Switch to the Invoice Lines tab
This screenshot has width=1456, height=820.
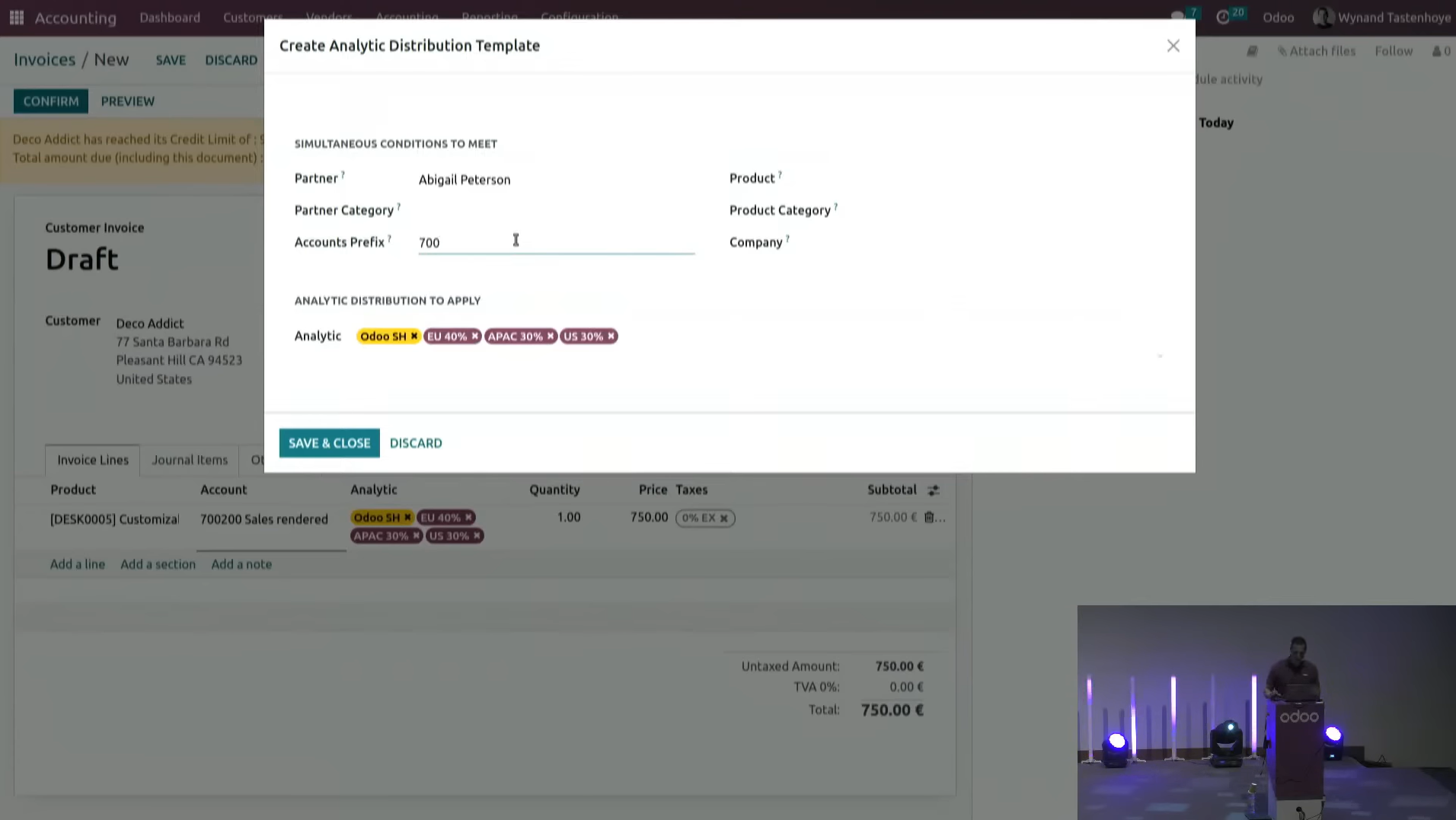pyautogui.click(x=93, y=460)
